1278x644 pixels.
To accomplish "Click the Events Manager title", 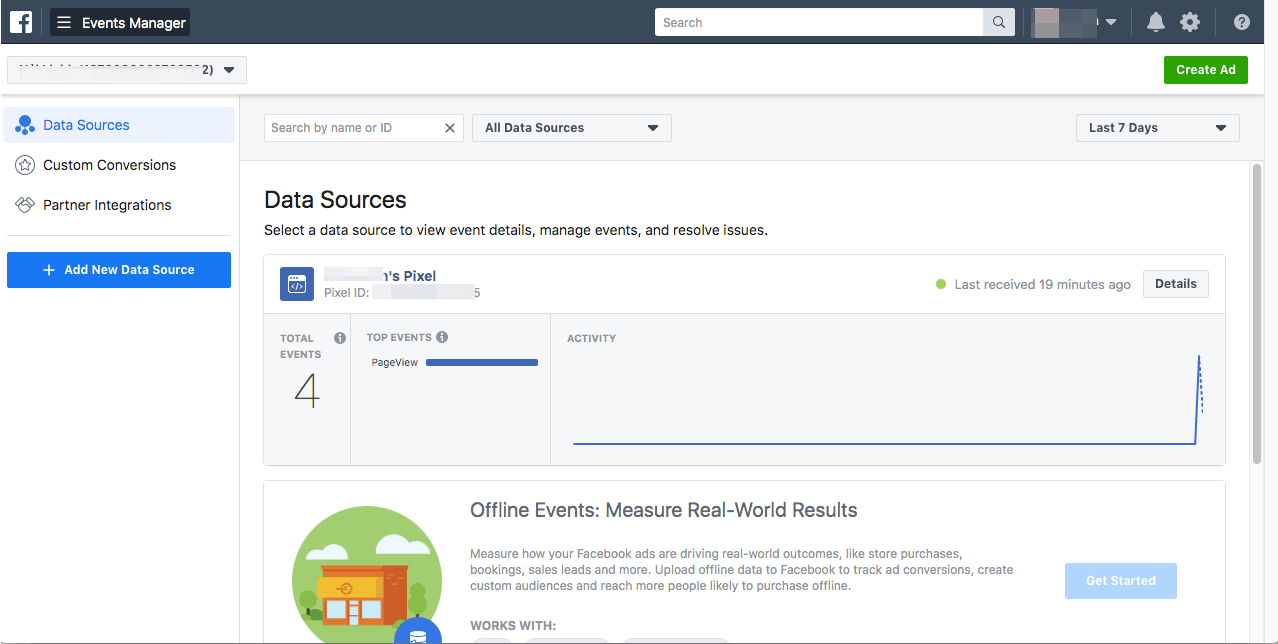I will [x=134, y=22].
